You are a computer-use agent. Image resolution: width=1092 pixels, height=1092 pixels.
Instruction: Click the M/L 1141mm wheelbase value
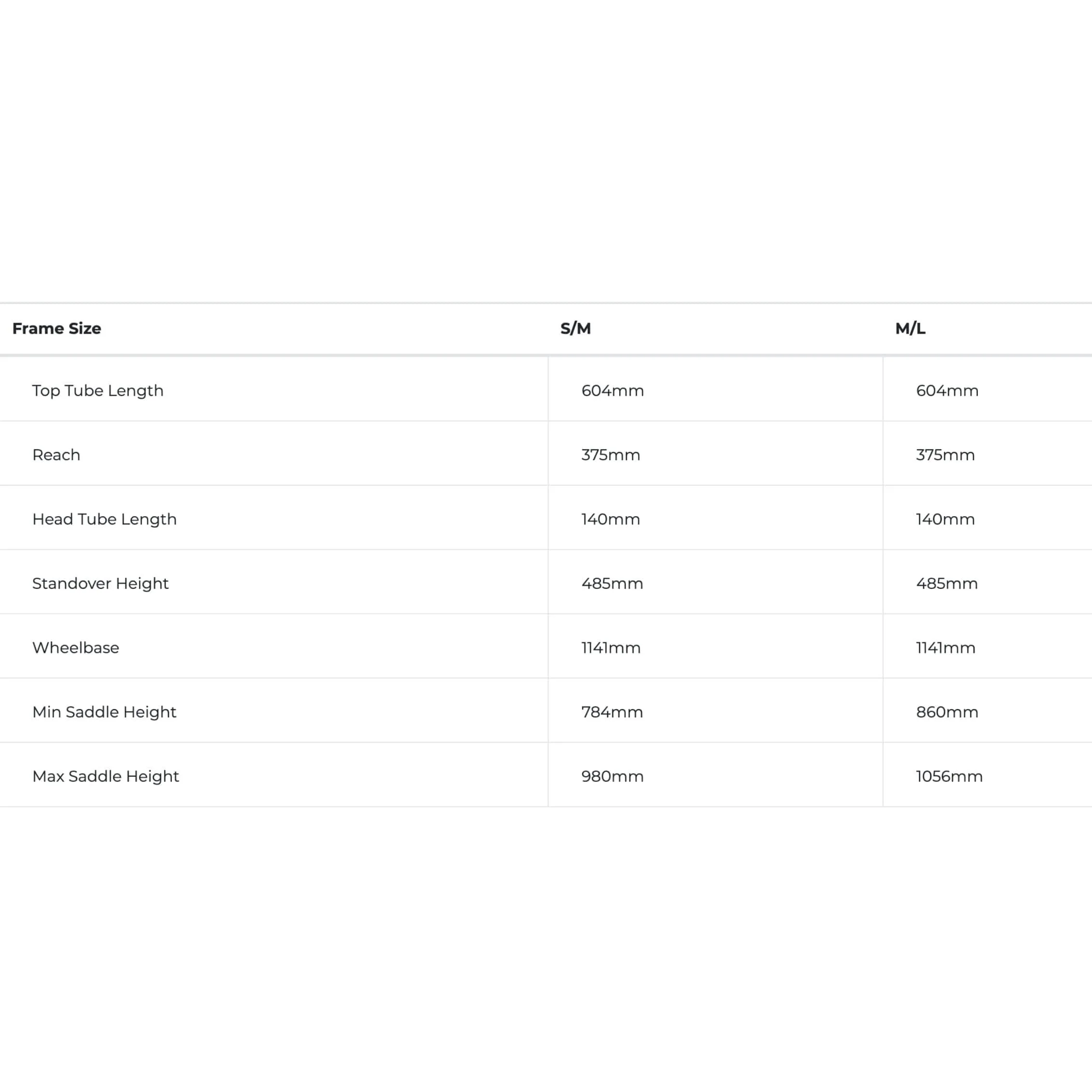[x=946, y=648]
